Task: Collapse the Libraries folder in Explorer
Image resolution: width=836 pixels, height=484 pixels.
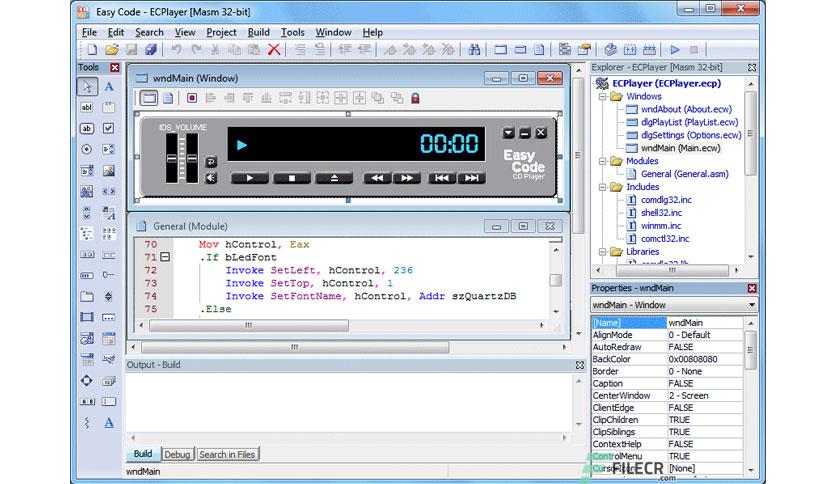Action: 602,252
